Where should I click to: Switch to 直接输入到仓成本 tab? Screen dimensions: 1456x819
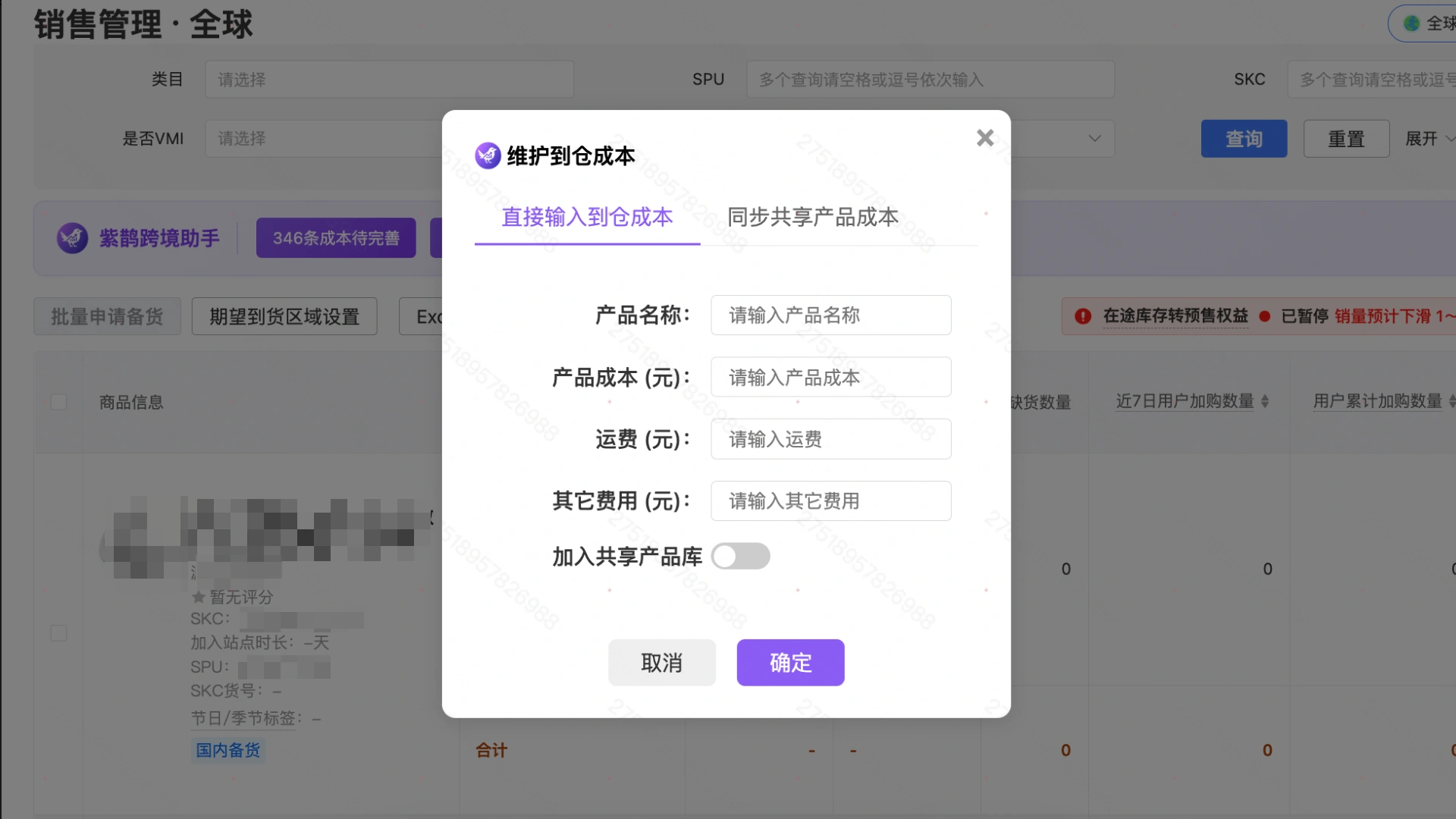point(587,218)
